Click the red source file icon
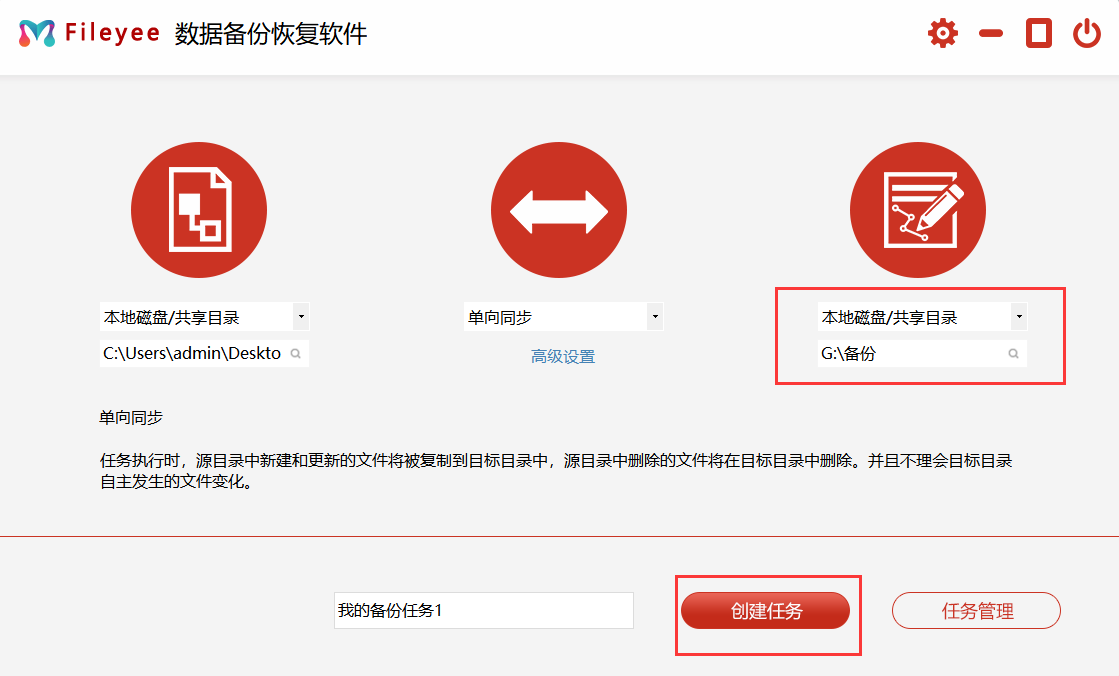 (199, 210)
